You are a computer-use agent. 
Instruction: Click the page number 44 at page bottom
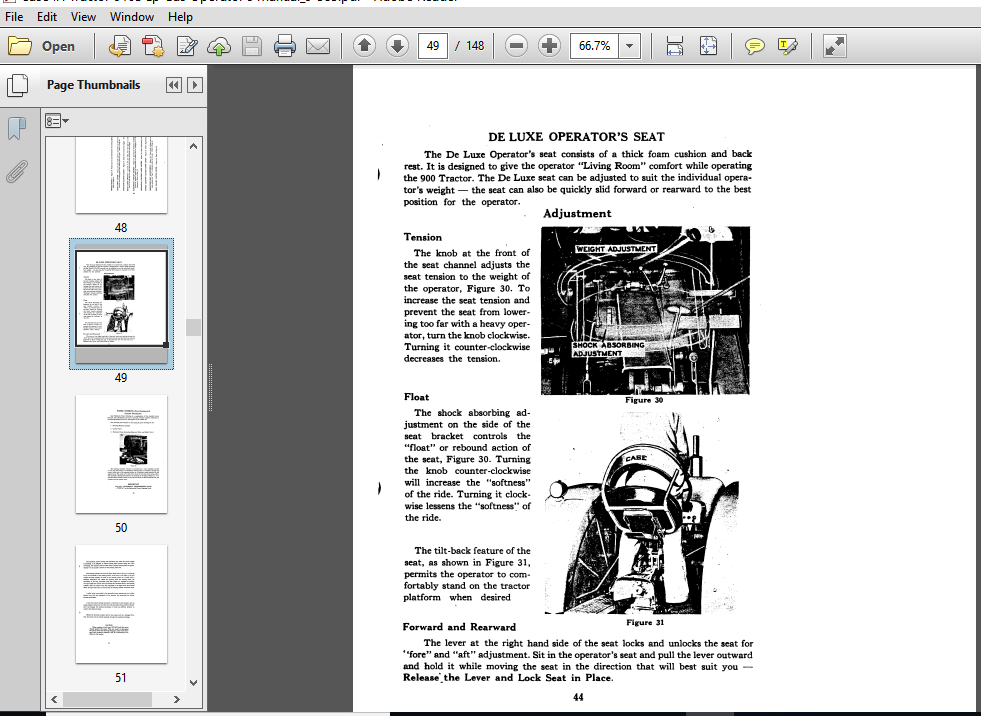click(x=578, y=697)
